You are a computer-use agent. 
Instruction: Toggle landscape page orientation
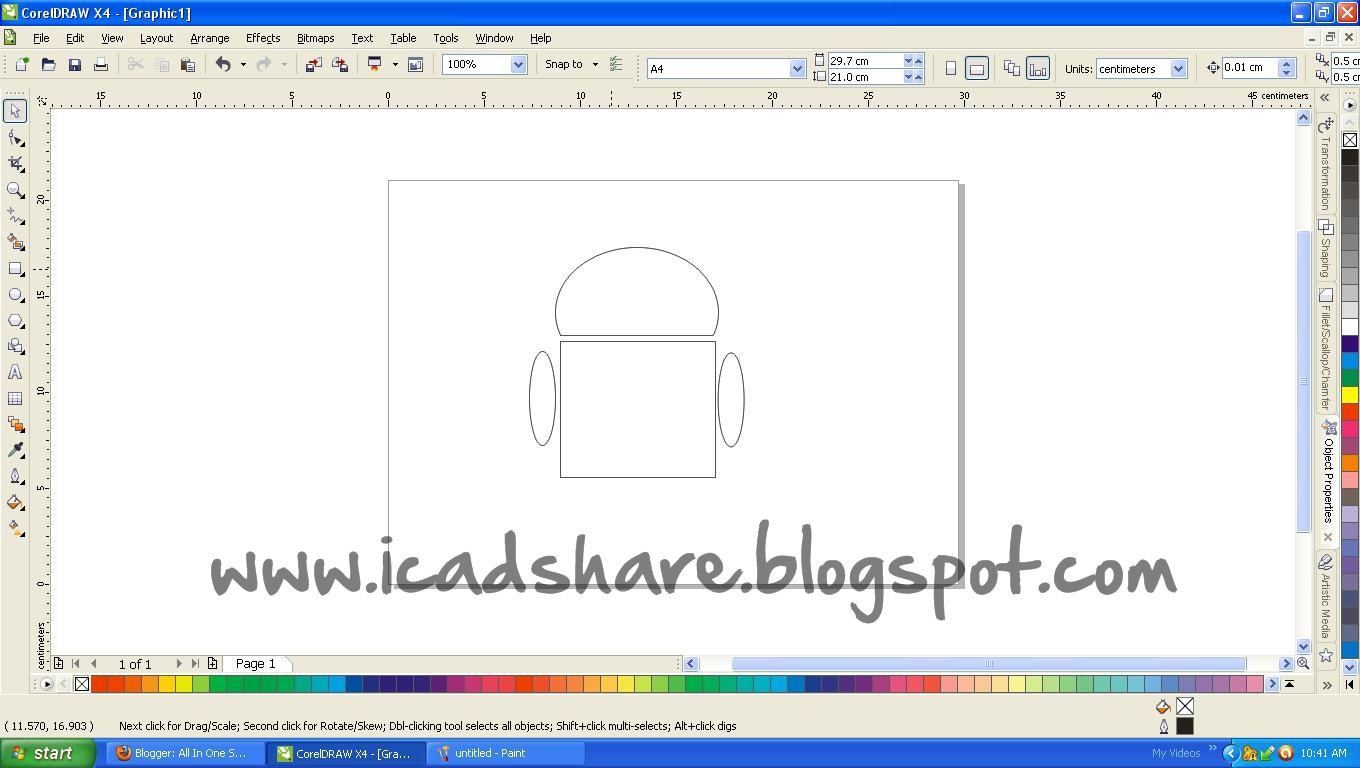[976, 68]
